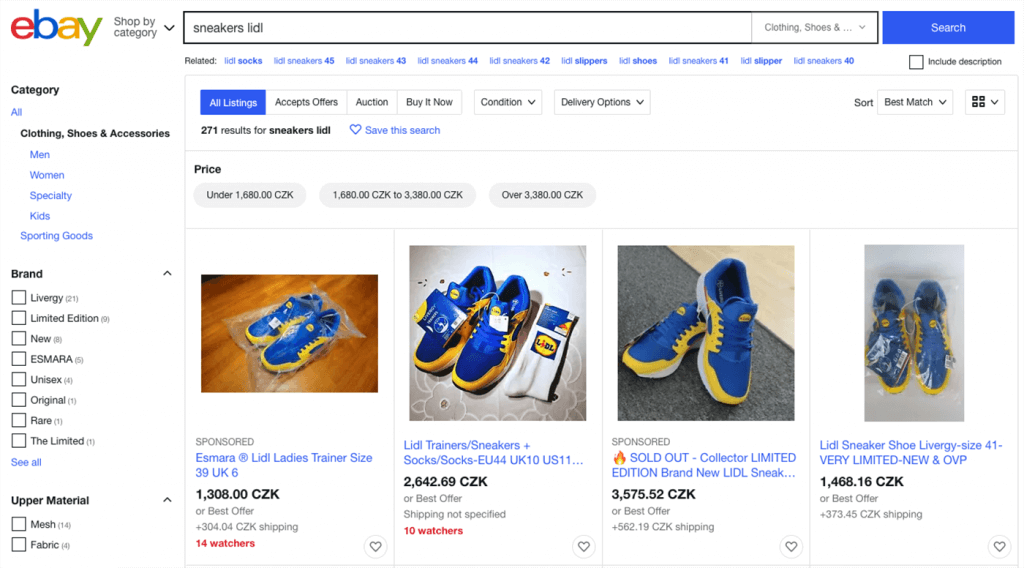Image resolution: width=1024 pixels, height=568 pixels.
Task: Open the Shop by category menu
Action: 143,27
